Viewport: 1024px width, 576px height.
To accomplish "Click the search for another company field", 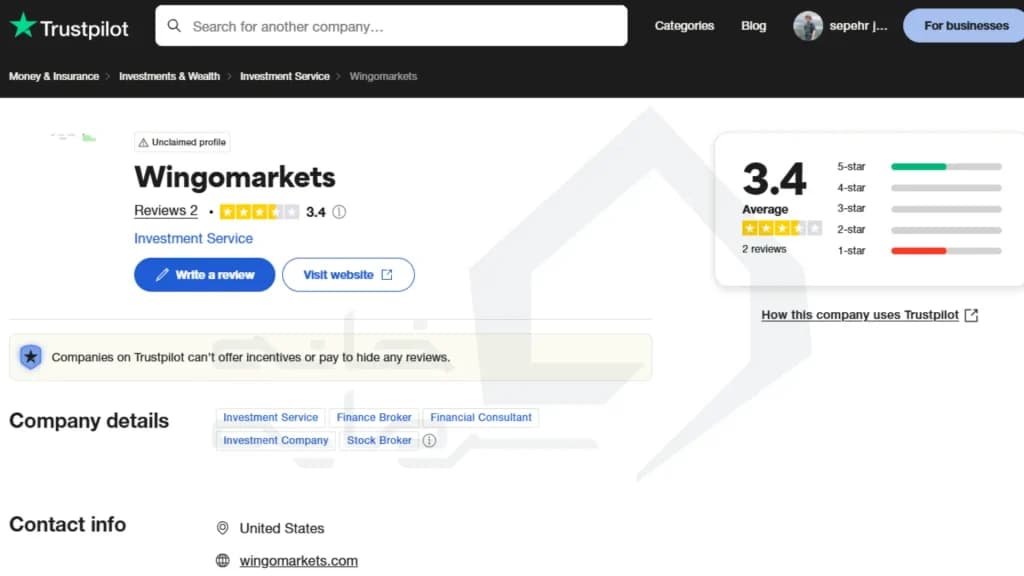I will 391,25.
